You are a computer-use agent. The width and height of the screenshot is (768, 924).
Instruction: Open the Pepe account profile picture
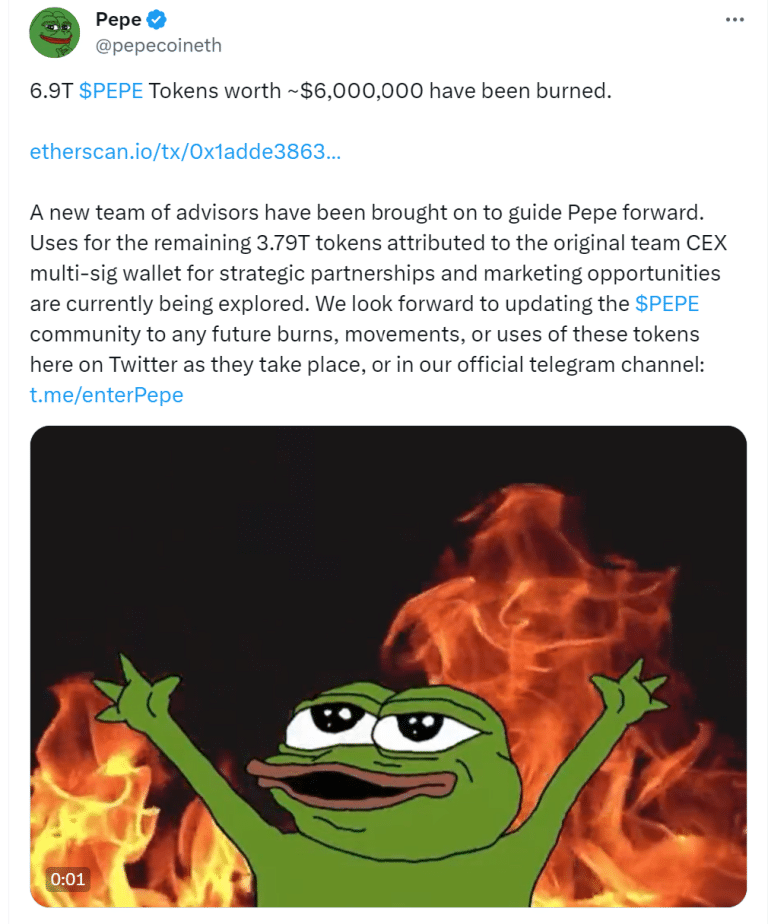tap(55, 32)
